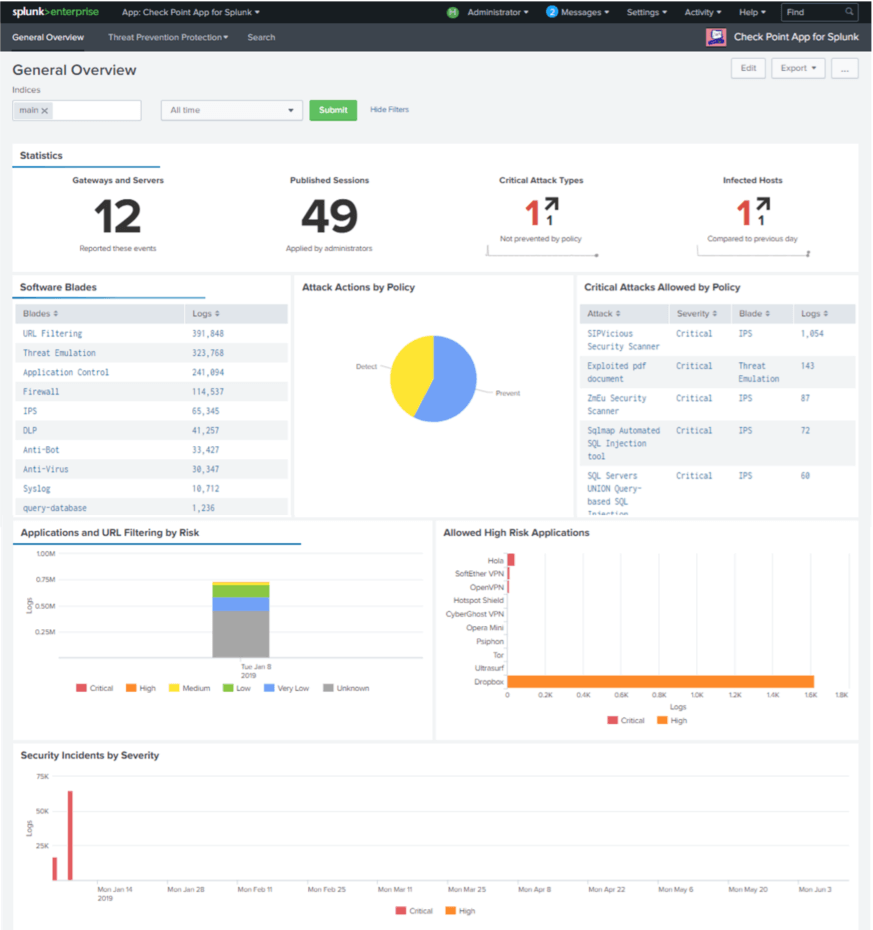Click the Administrator user avatar icon
The height and width of the screenshot is (930, 873).
(453, 12)
